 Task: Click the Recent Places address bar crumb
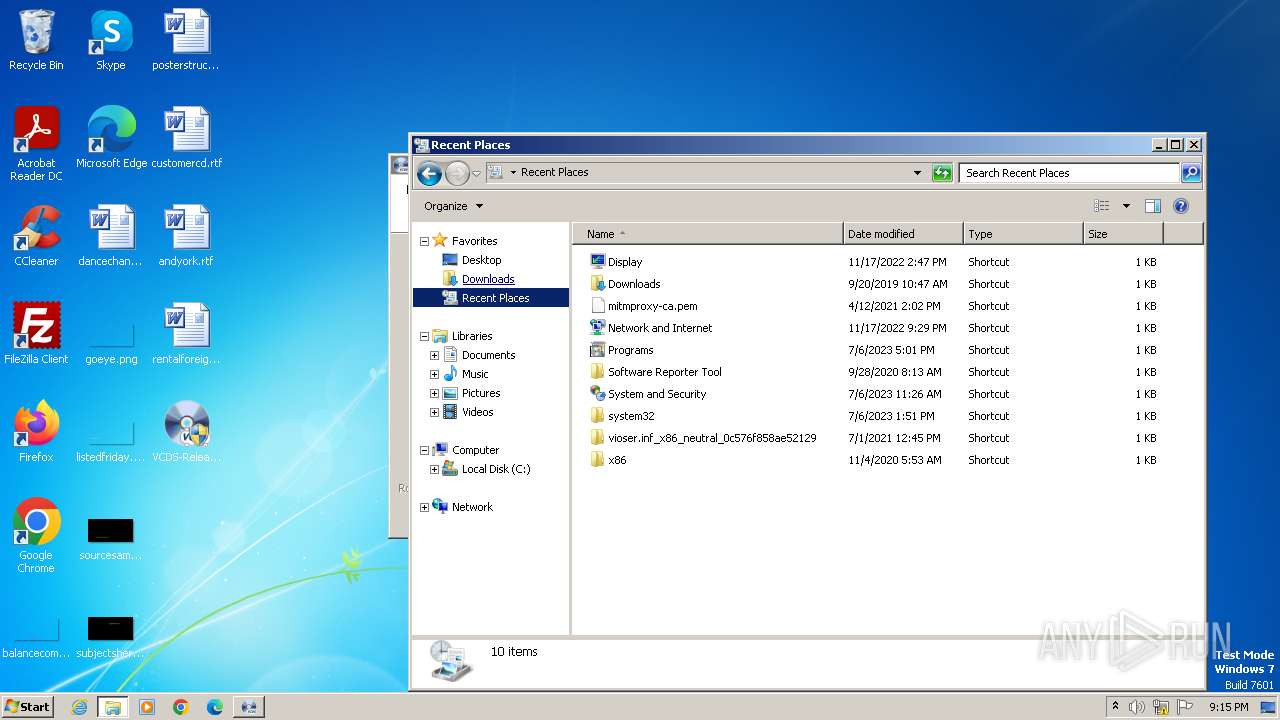[x=554, y=173]
